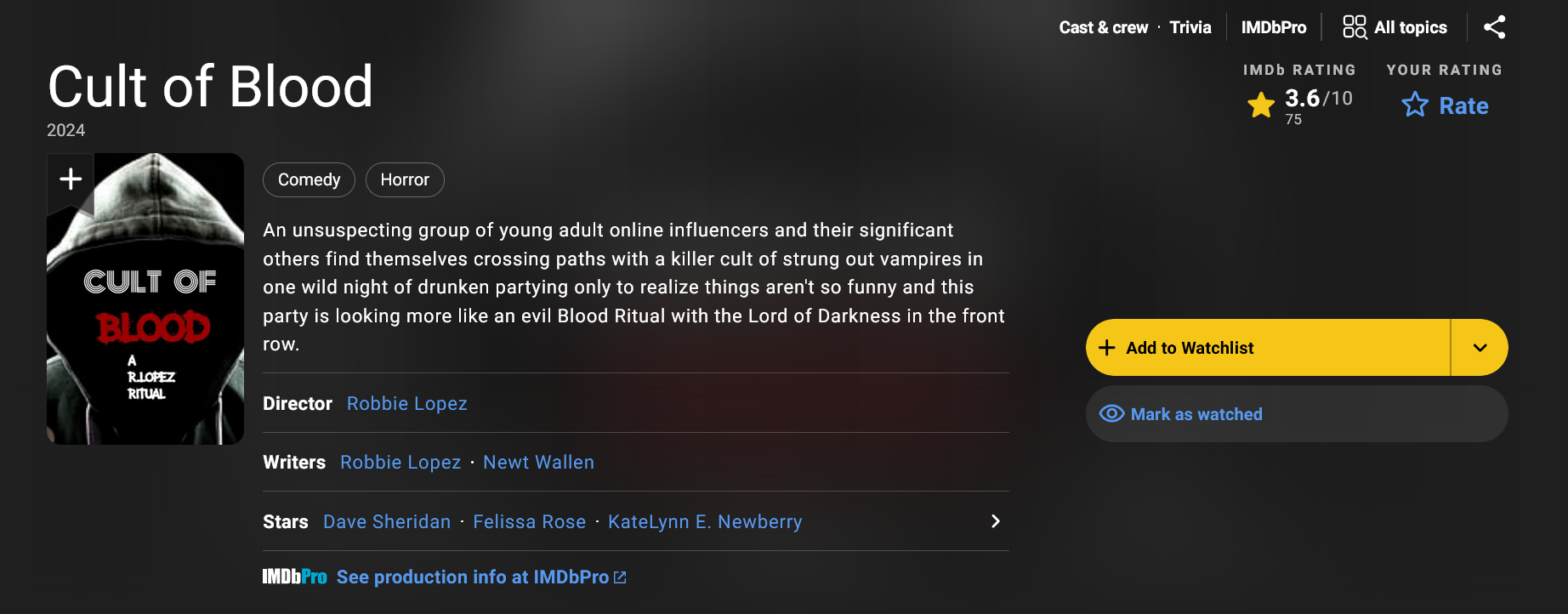
Task: Open All topics menu
Action: [1395, 27]
